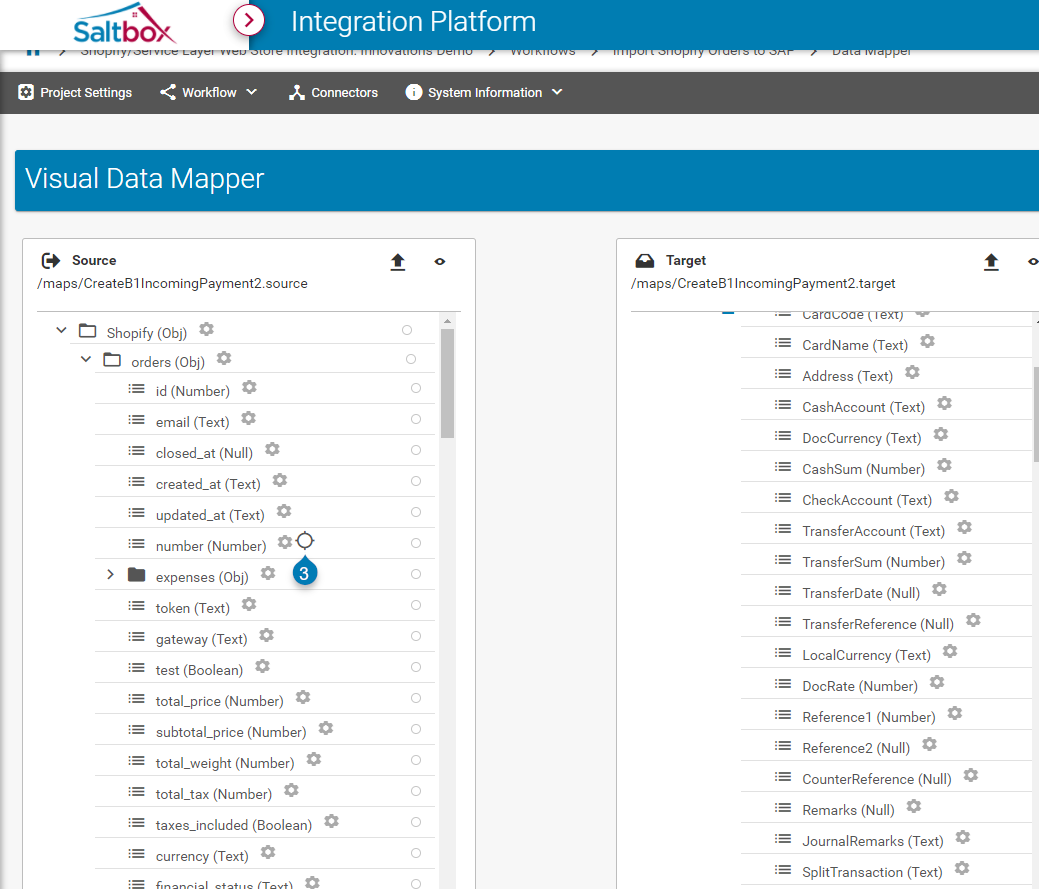Image resolution: width=1042 pixels, height=889 pixels.
Task: Select the total_weight (Number) source field
Action: [225, 763]
